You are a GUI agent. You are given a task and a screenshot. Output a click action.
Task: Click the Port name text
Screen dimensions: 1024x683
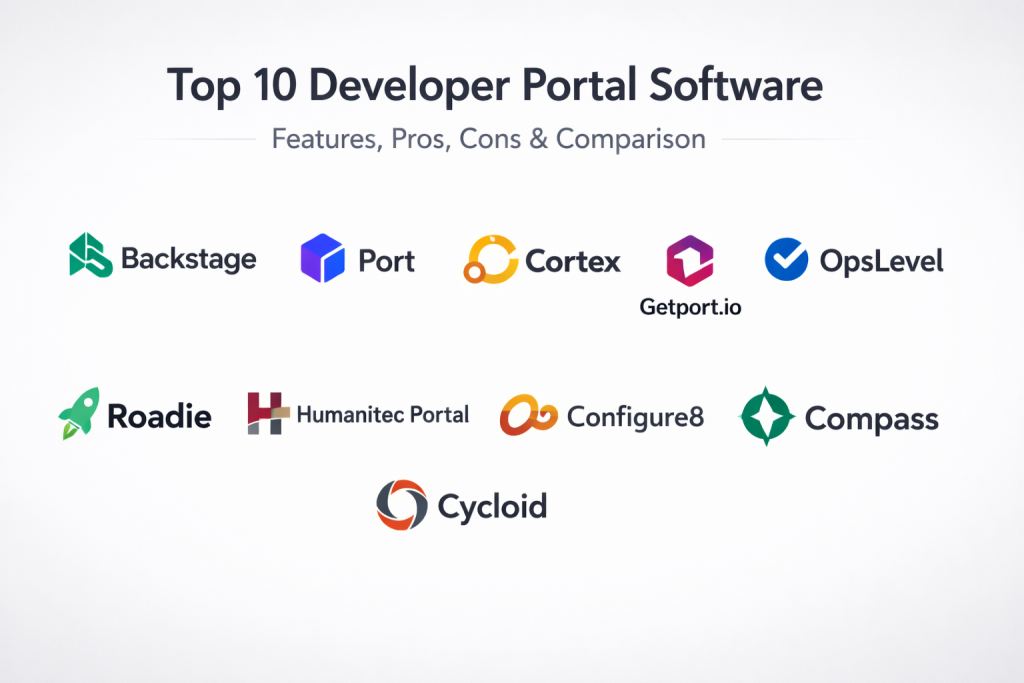pos(386,260)
